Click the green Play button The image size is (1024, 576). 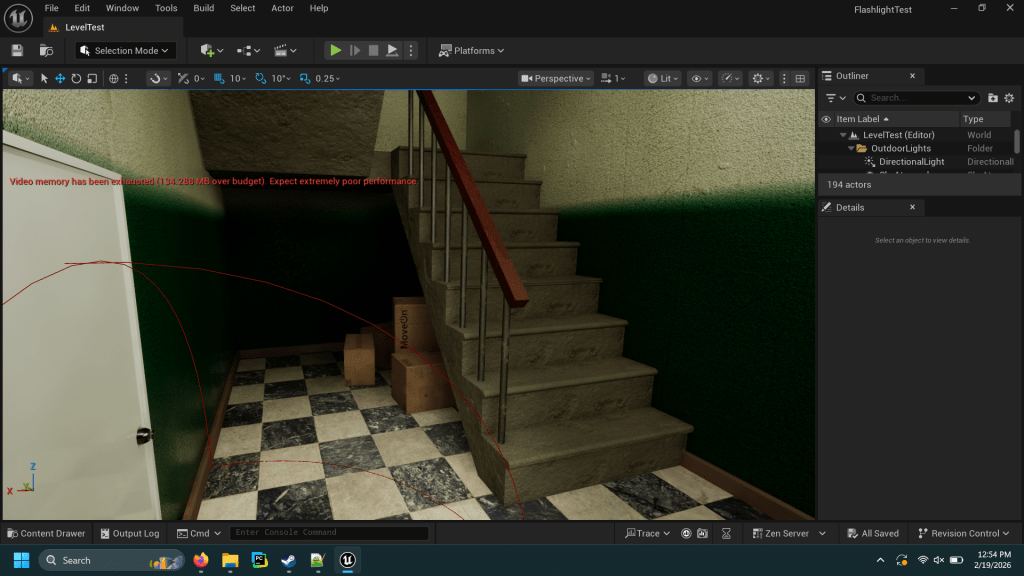(x=336, y=50)
